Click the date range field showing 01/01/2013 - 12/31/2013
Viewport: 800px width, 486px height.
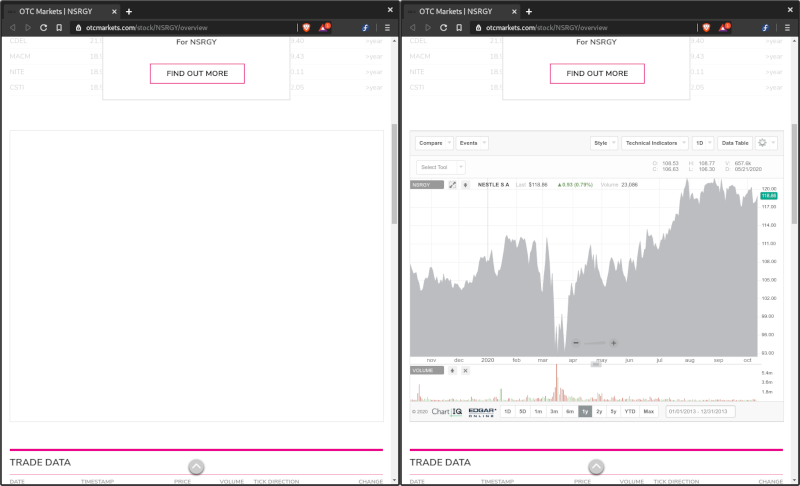(x=700, y=412)
